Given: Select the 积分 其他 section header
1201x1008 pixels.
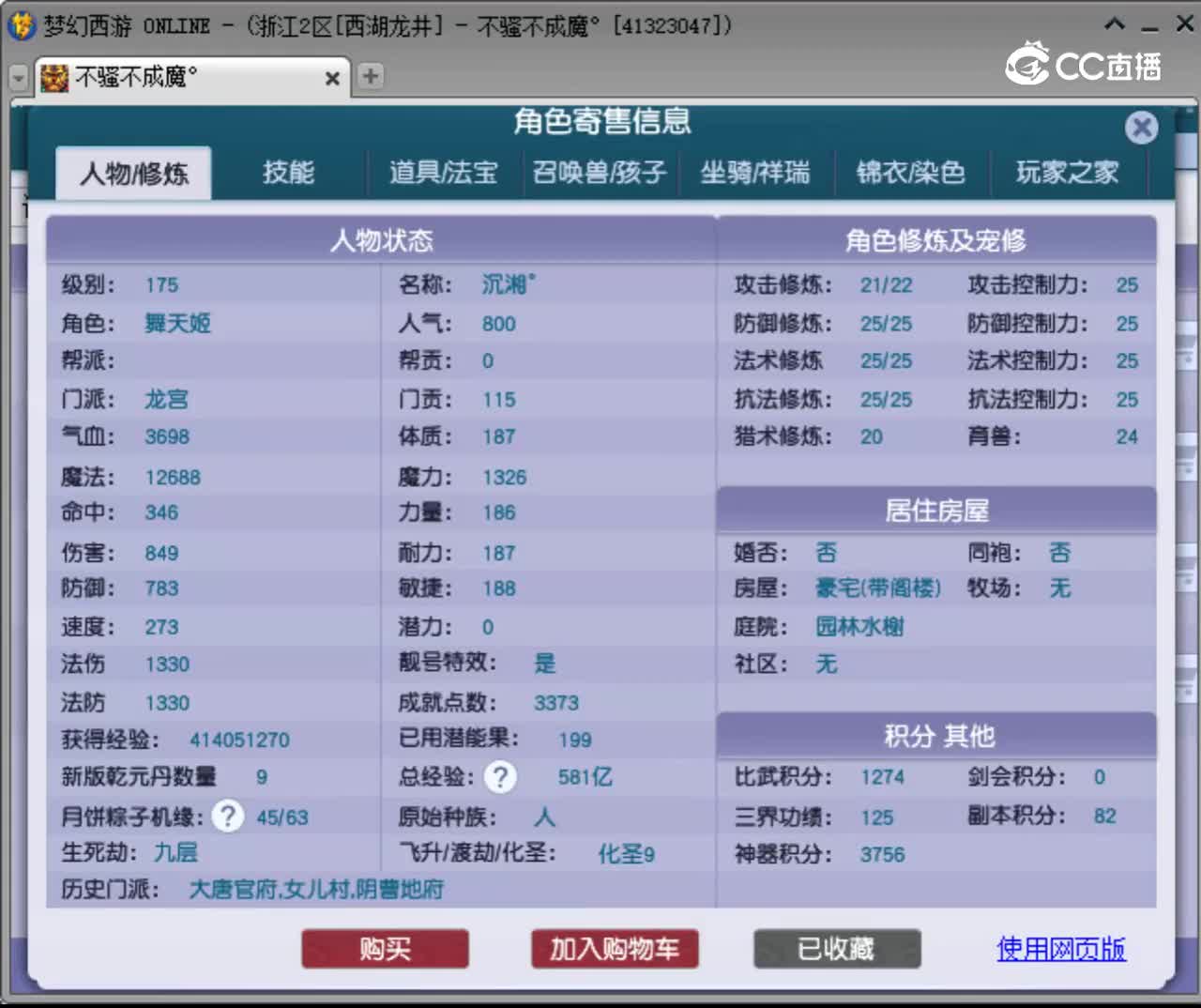Looking at the screenshot, I should [936, 736].
